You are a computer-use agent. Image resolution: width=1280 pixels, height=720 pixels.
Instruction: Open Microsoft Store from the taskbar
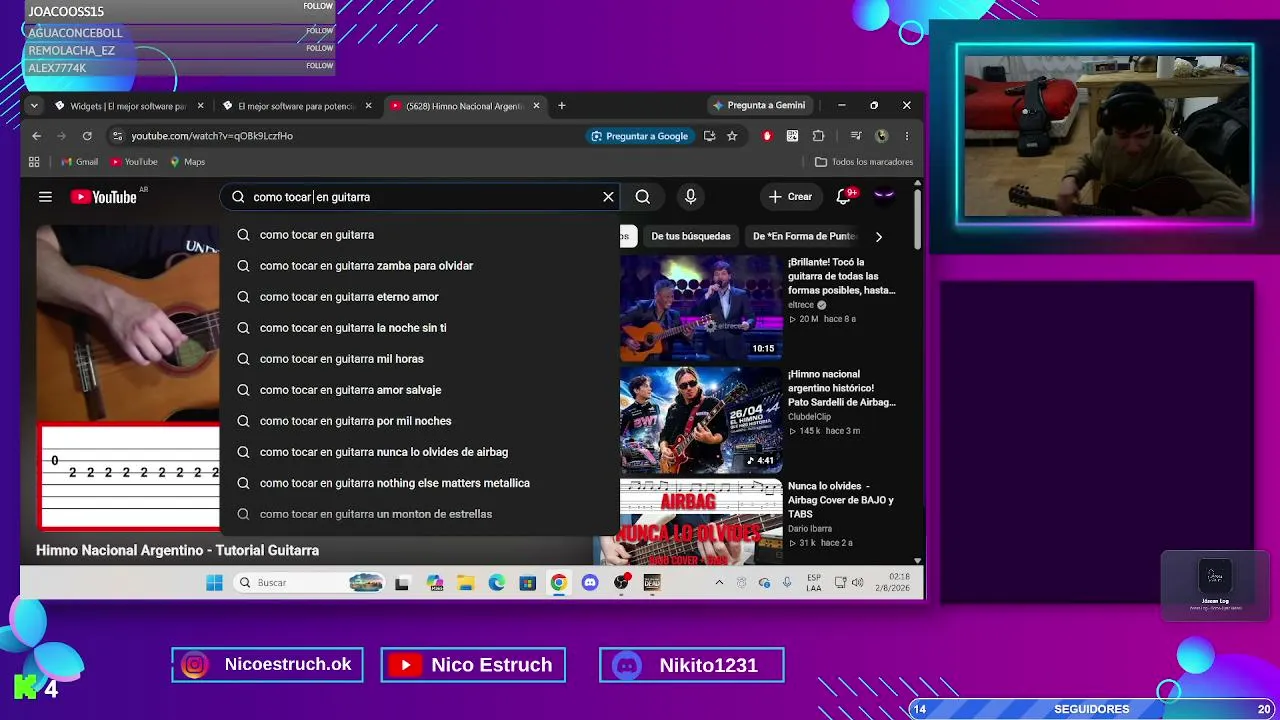[x=528, y=583]
